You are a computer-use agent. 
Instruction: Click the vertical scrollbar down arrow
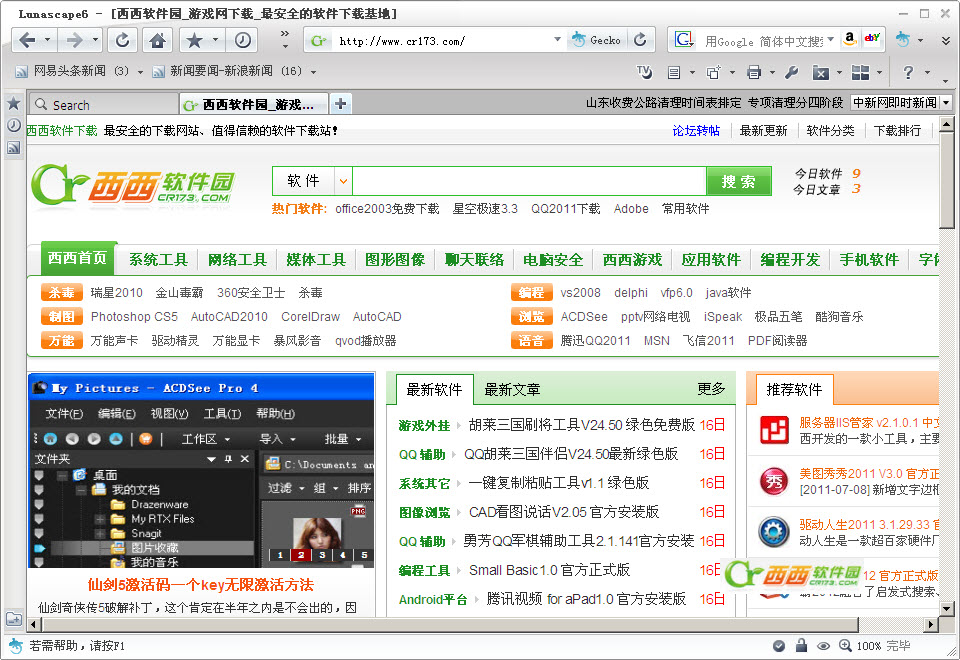pyautogui.click(x=947, y=609)
